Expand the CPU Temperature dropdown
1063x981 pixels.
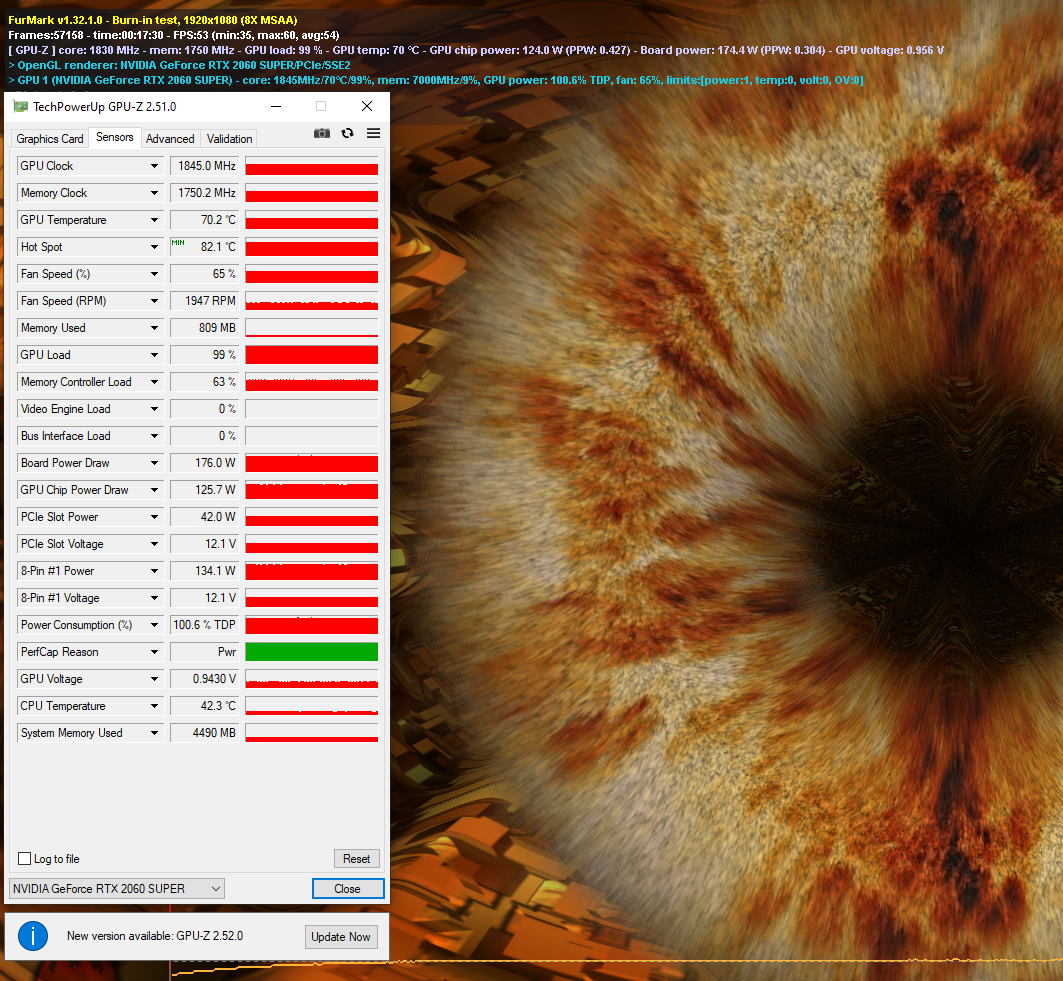pos(155,706)
